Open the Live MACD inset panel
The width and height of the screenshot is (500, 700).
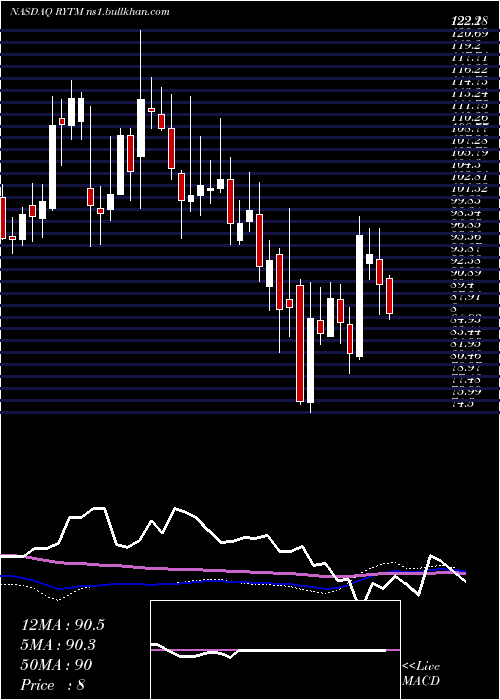(x=275, y=650)
